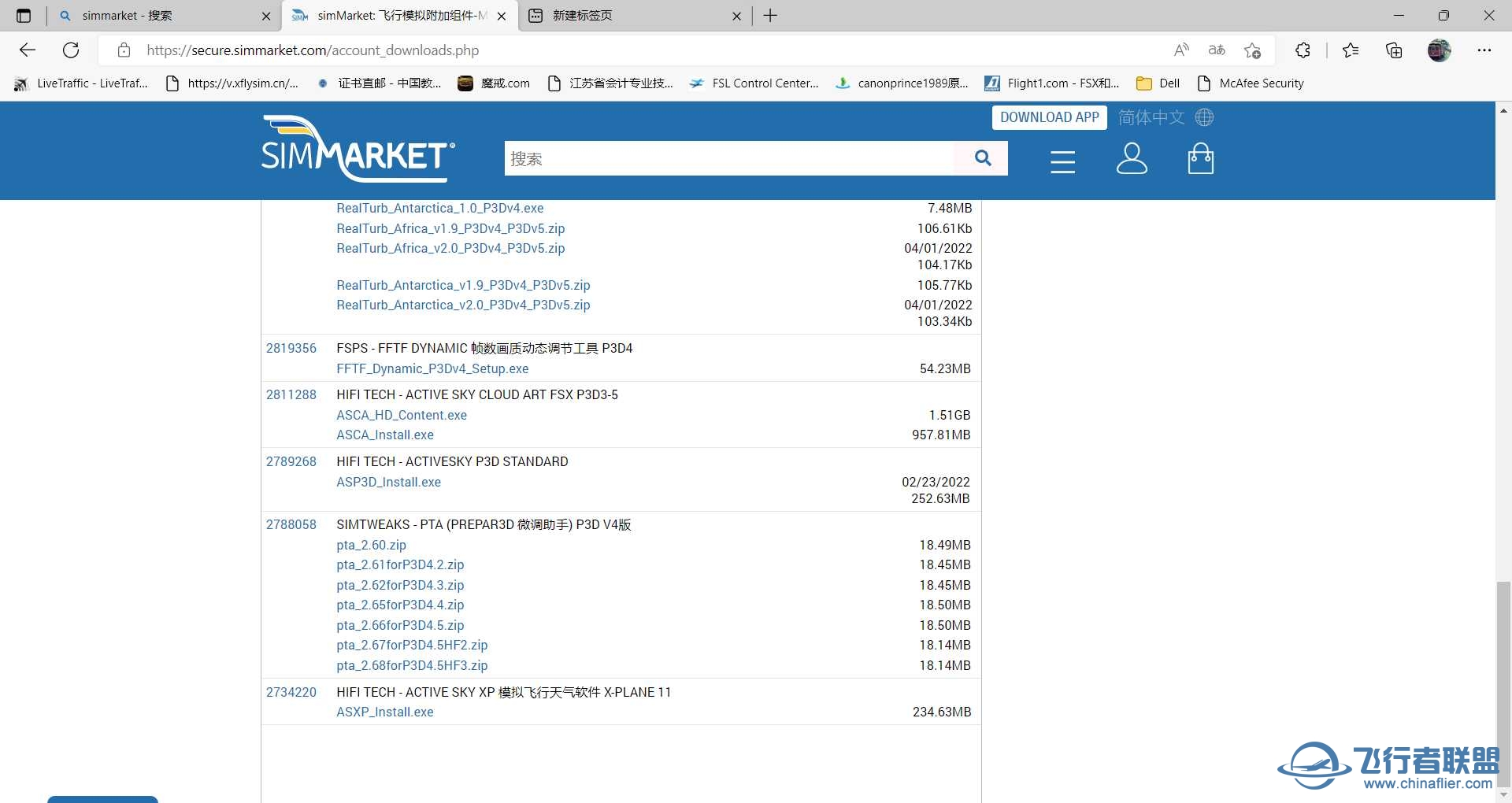The image size is (1512, 803).
Task: Open the 证书直邮 bookmark
Action: 379,83
